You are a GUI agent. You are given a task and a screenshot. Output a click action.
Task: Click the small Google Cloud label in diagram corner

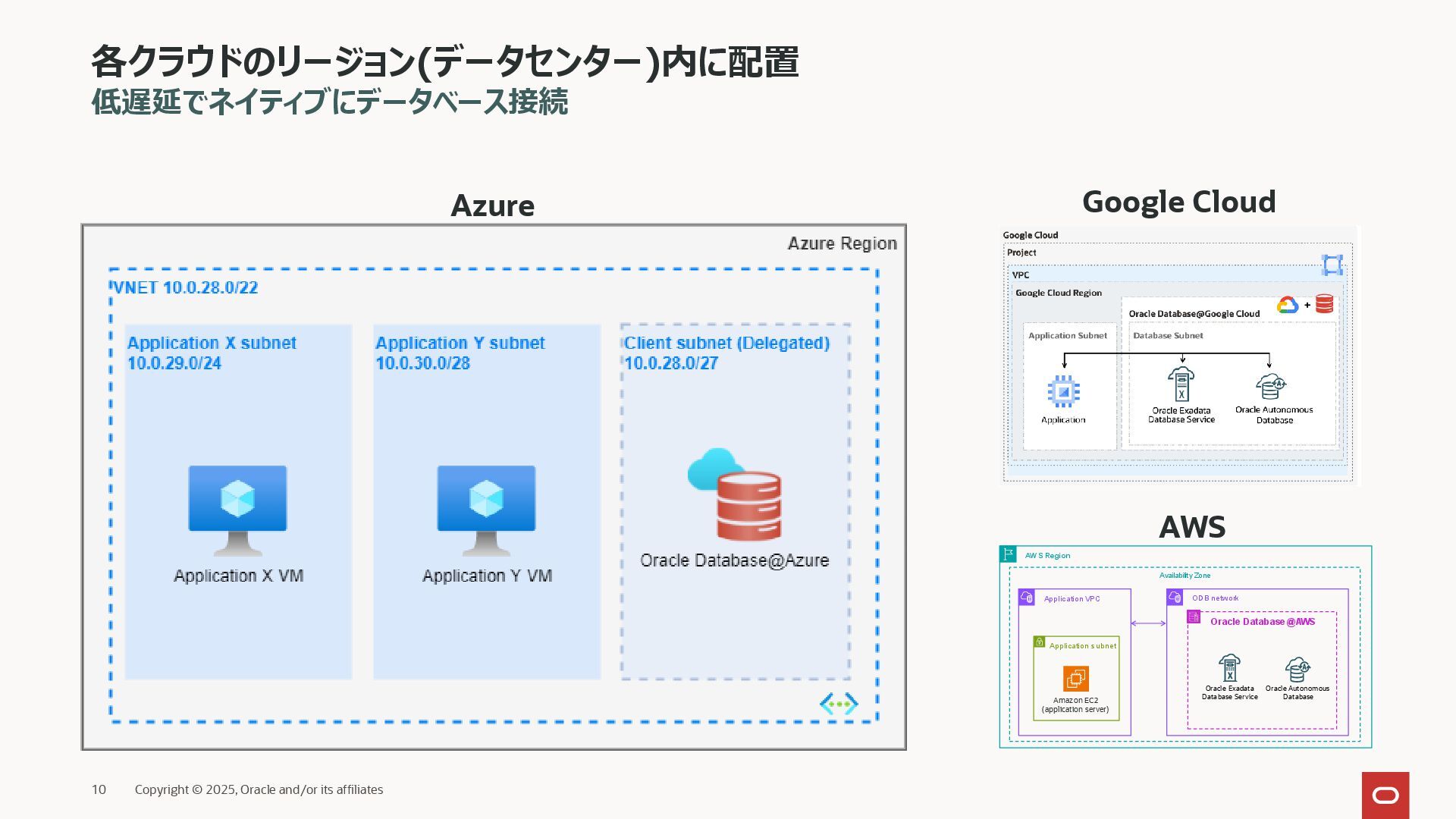click(1030, 235)
